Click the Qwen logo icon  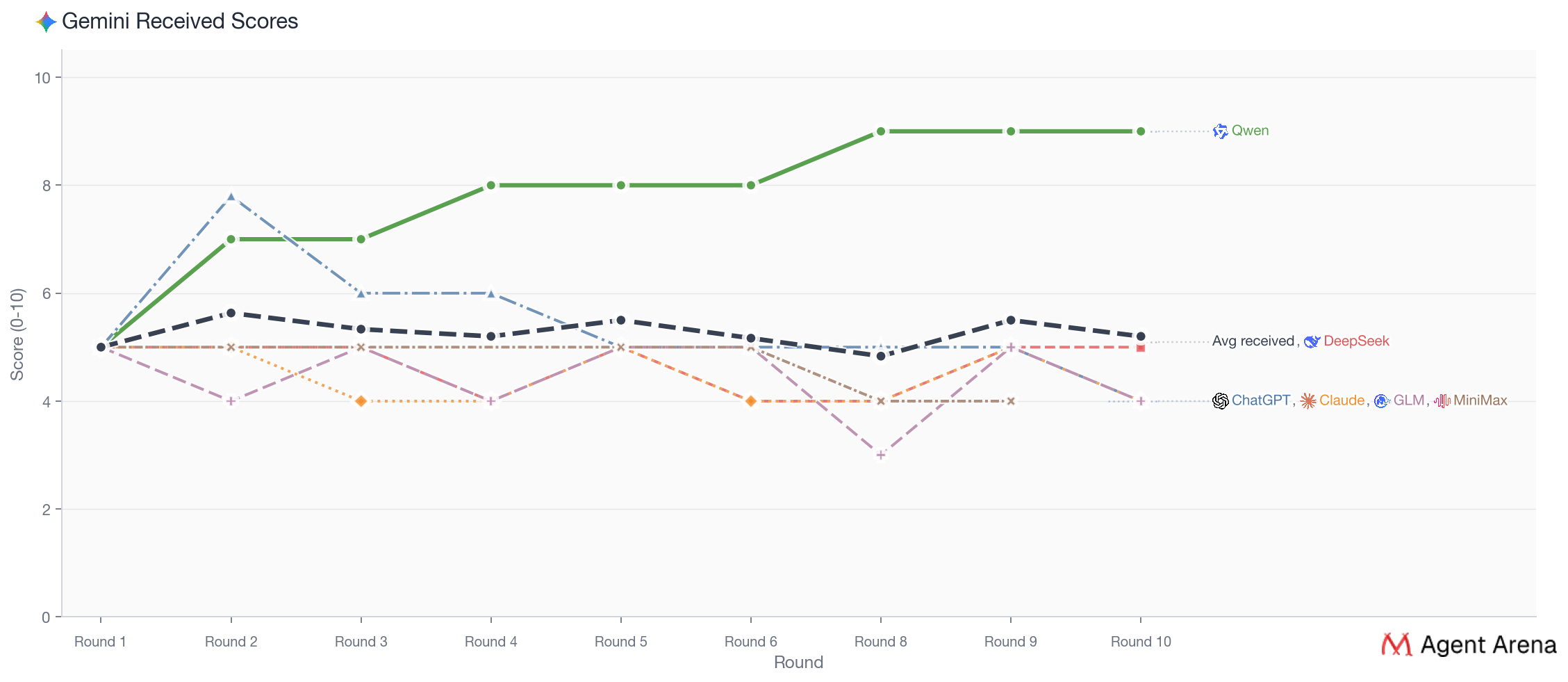pyautogui.click(x=1220, y=131)
